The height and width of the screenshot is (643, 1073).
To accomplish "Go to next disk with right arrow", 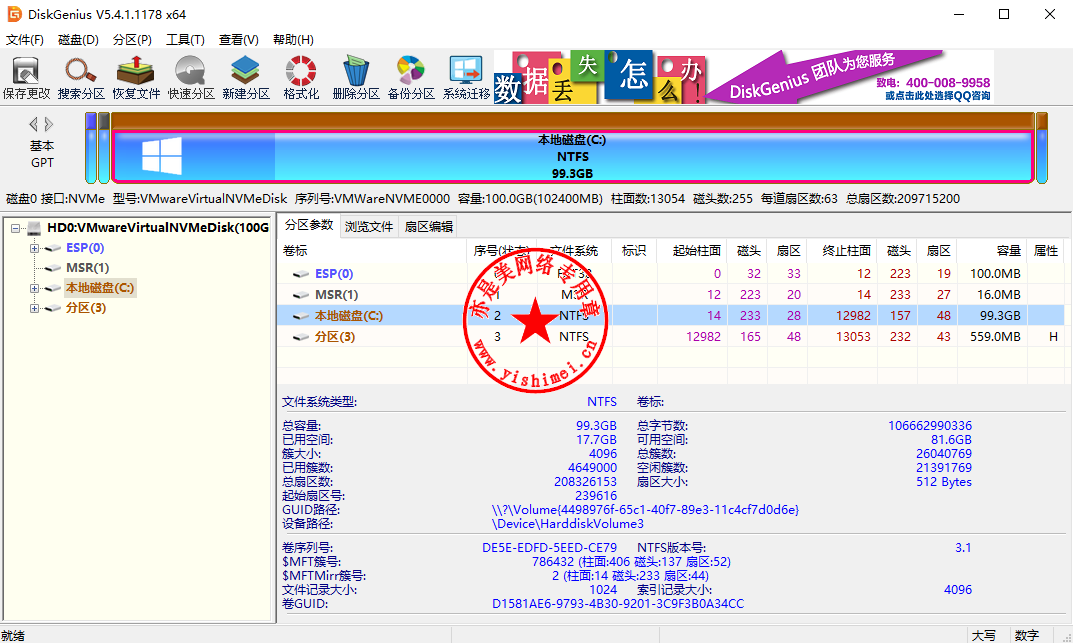I will coord(49,124).
